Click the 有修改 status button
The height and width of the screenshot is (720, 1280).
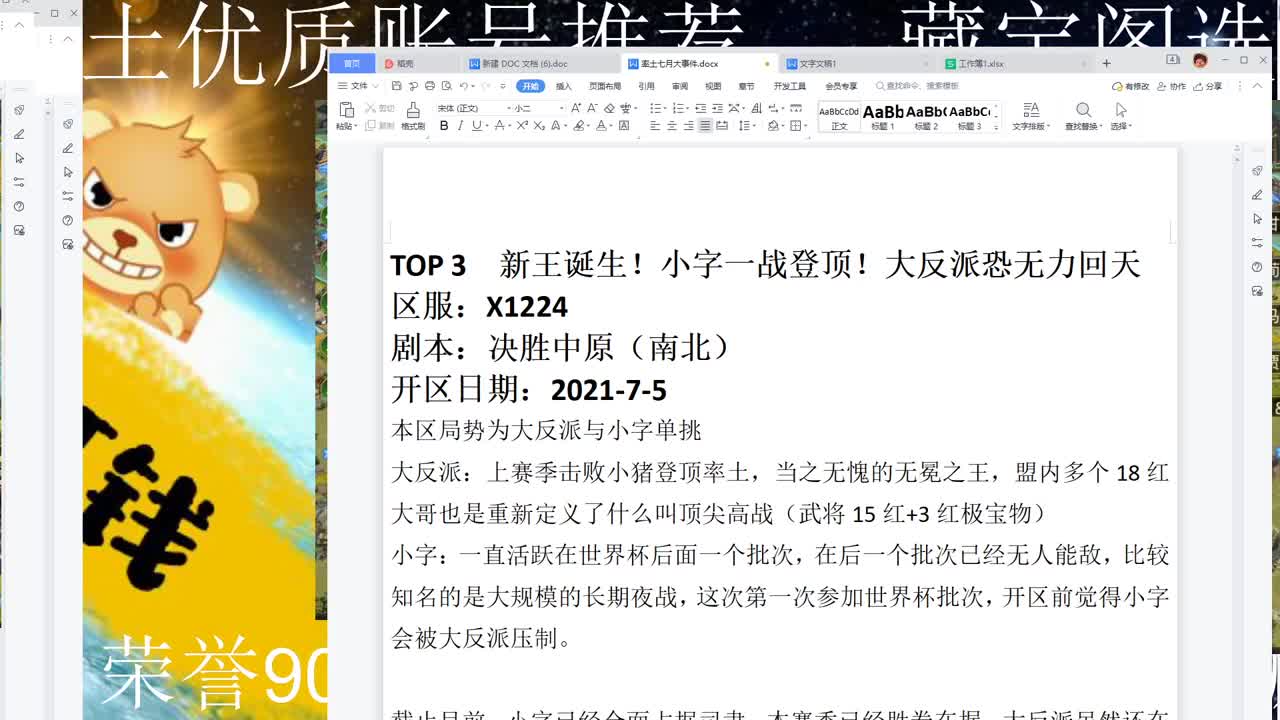pos(1131,87)
